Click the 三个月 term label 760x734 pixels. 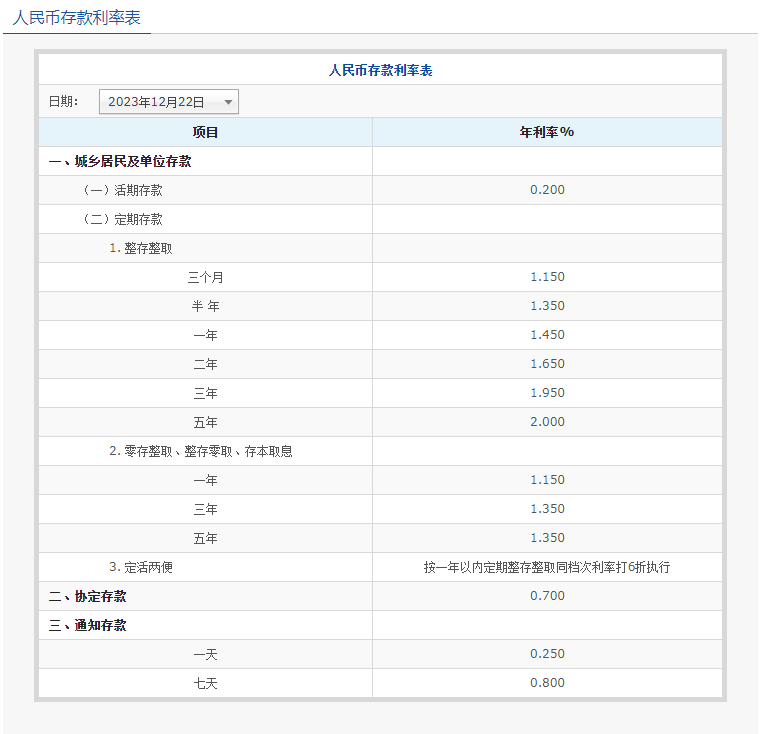(206, 277)
